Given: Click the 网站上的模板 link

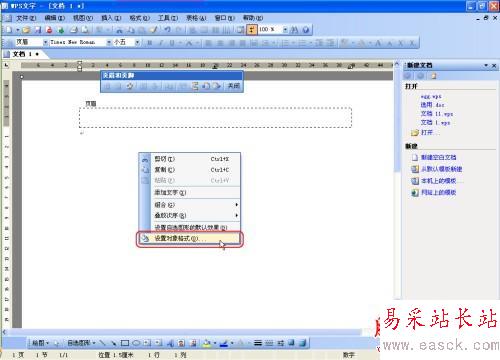Looking at the screenshot, I should 438,193.
